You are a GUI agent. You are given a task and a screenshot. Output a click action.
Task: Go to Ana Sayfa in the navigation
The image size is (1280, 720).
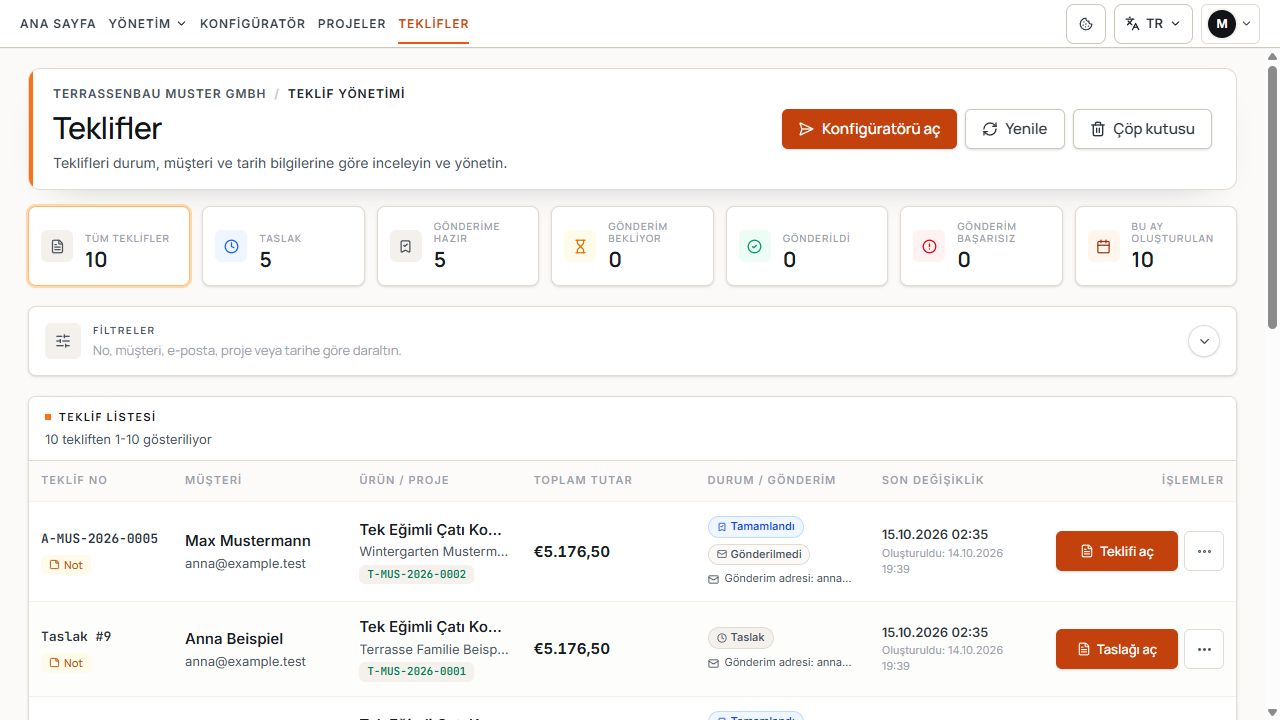(58, 24)
